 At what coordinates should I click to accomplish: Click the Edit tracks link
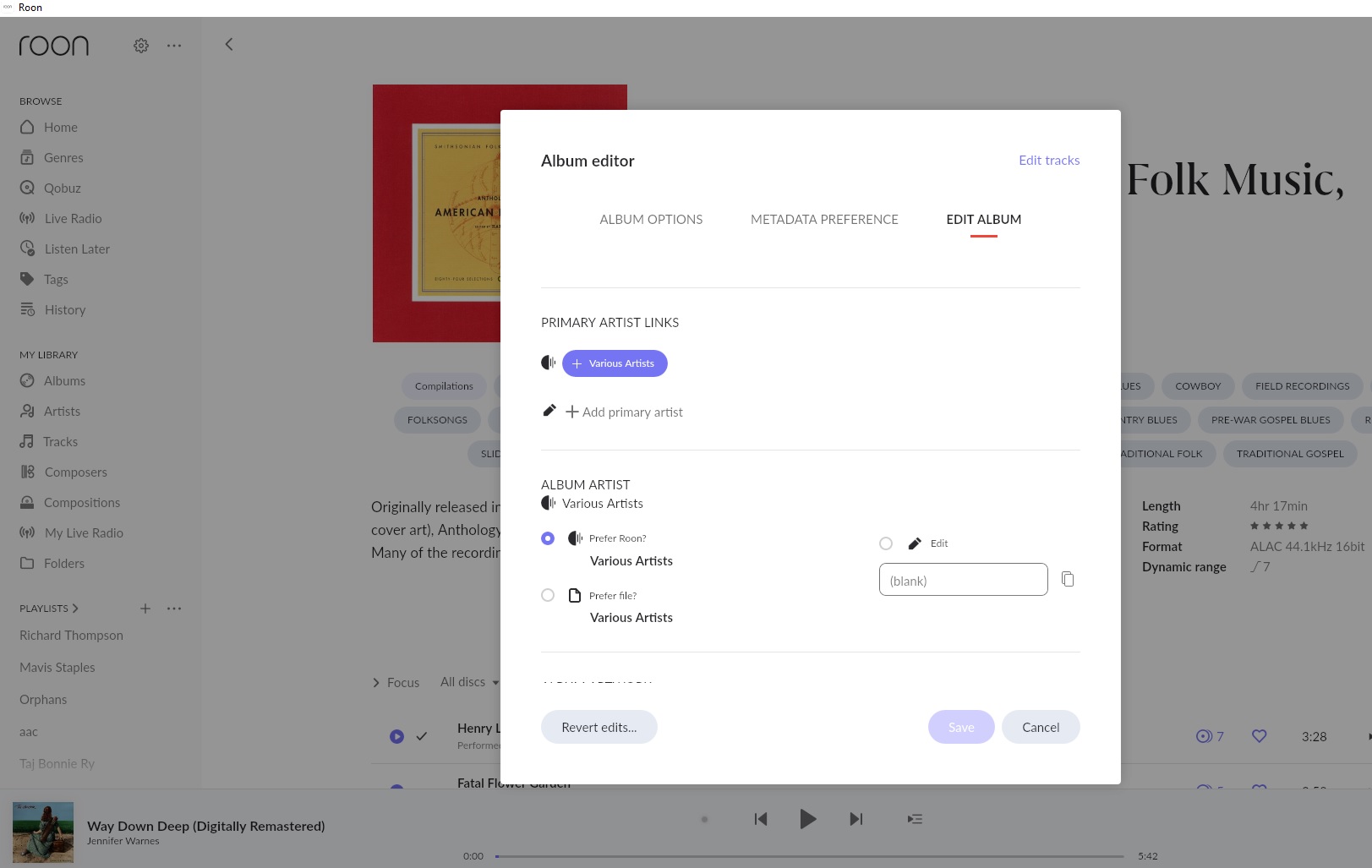coord(1049,160)
